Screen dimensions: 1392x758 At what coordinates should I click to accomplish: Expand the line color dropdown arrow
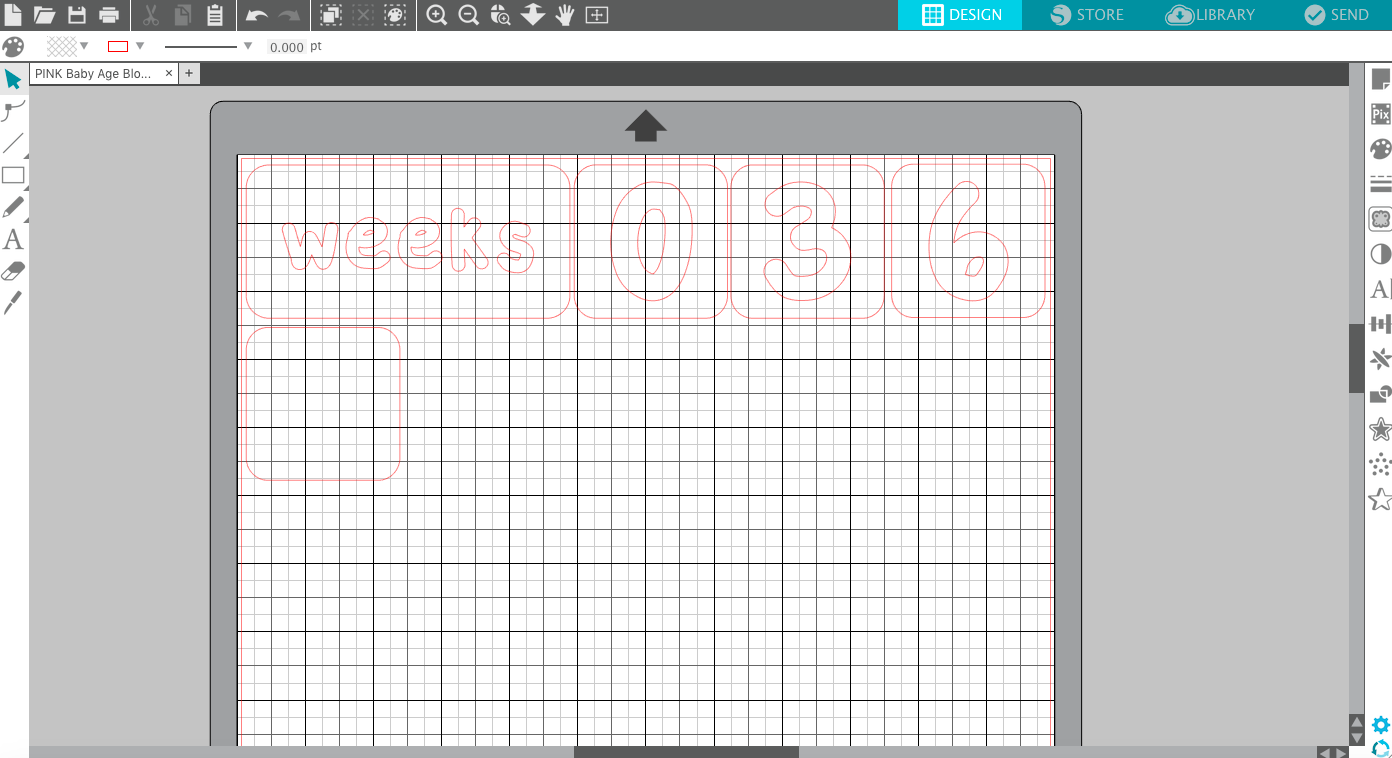click(140, 46)
